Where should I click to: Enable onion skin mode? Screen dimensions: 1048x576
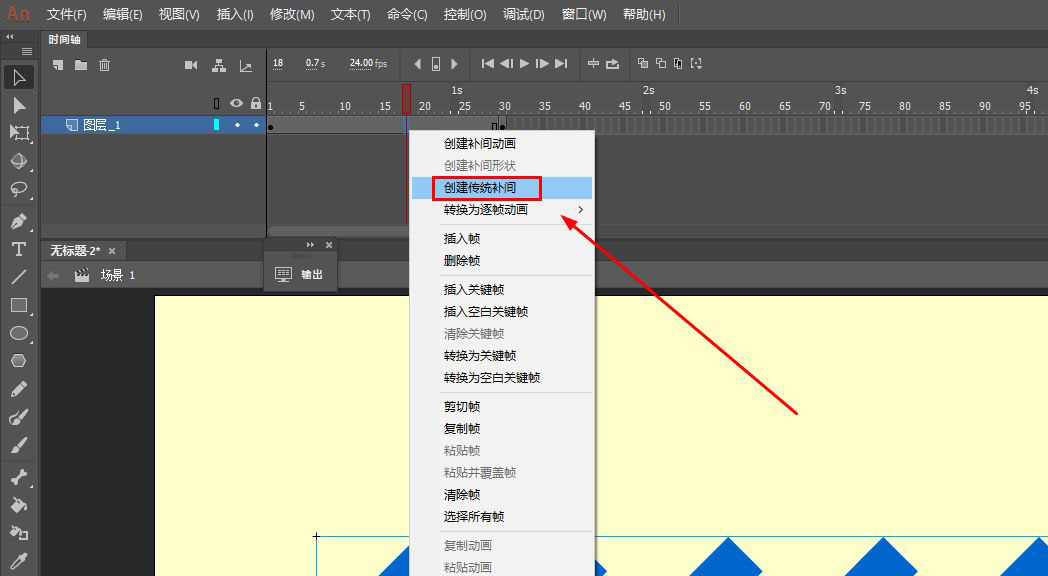click(x=643, y=63)
